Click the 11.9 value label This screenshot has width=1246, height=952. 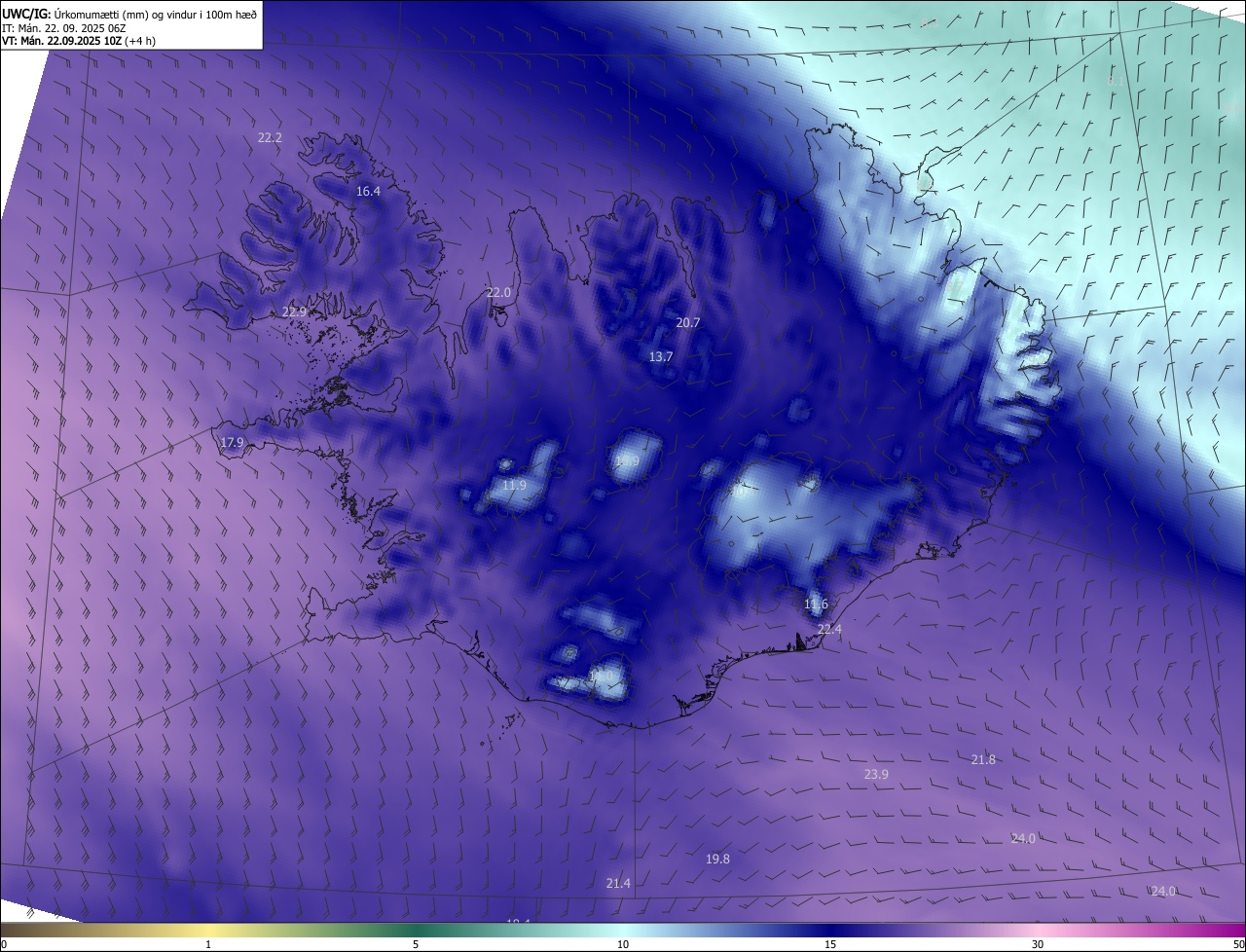point(514,485)
